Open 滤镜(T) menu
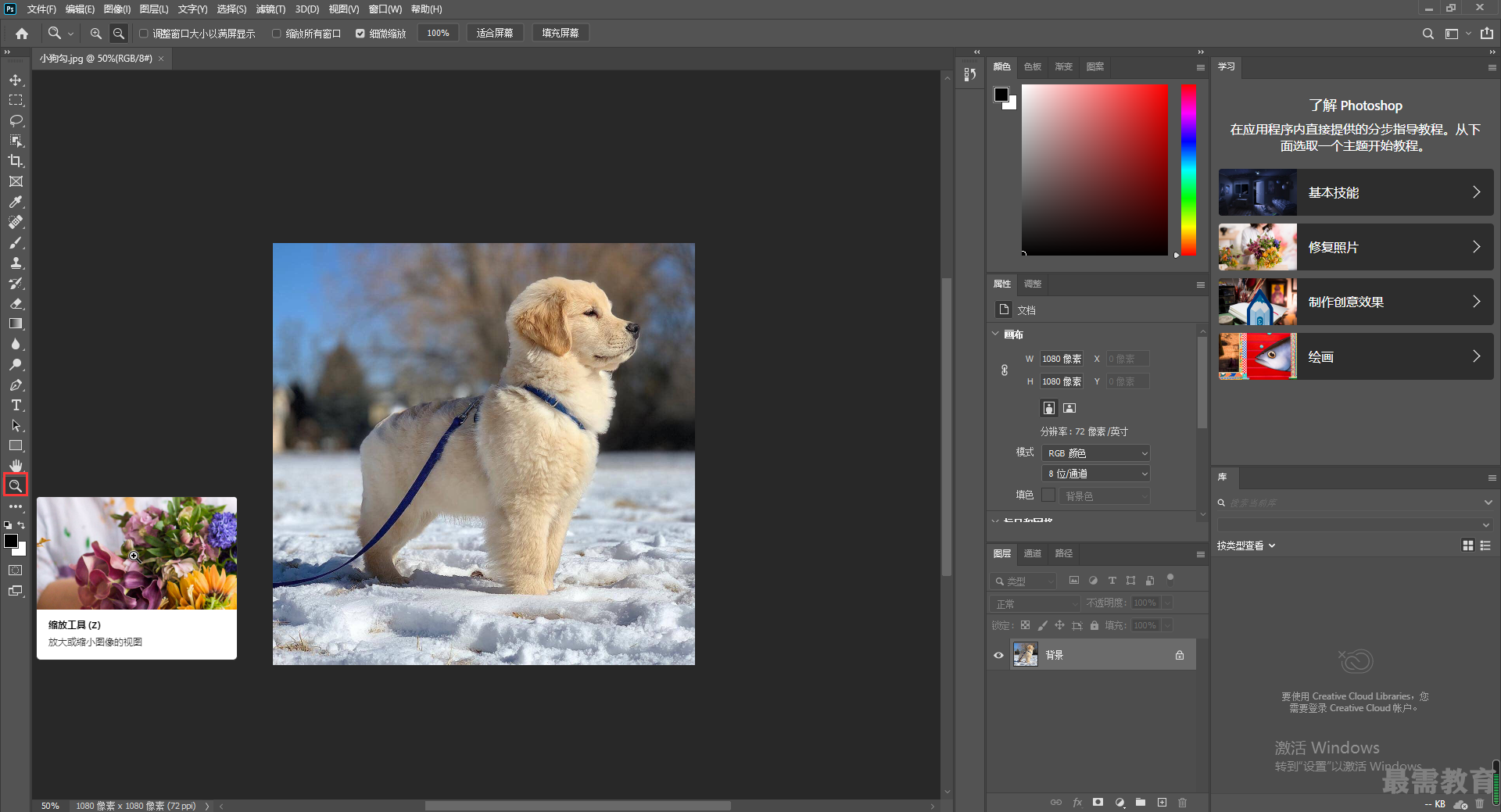The image size is (1501, 812). tap(270, 9)
